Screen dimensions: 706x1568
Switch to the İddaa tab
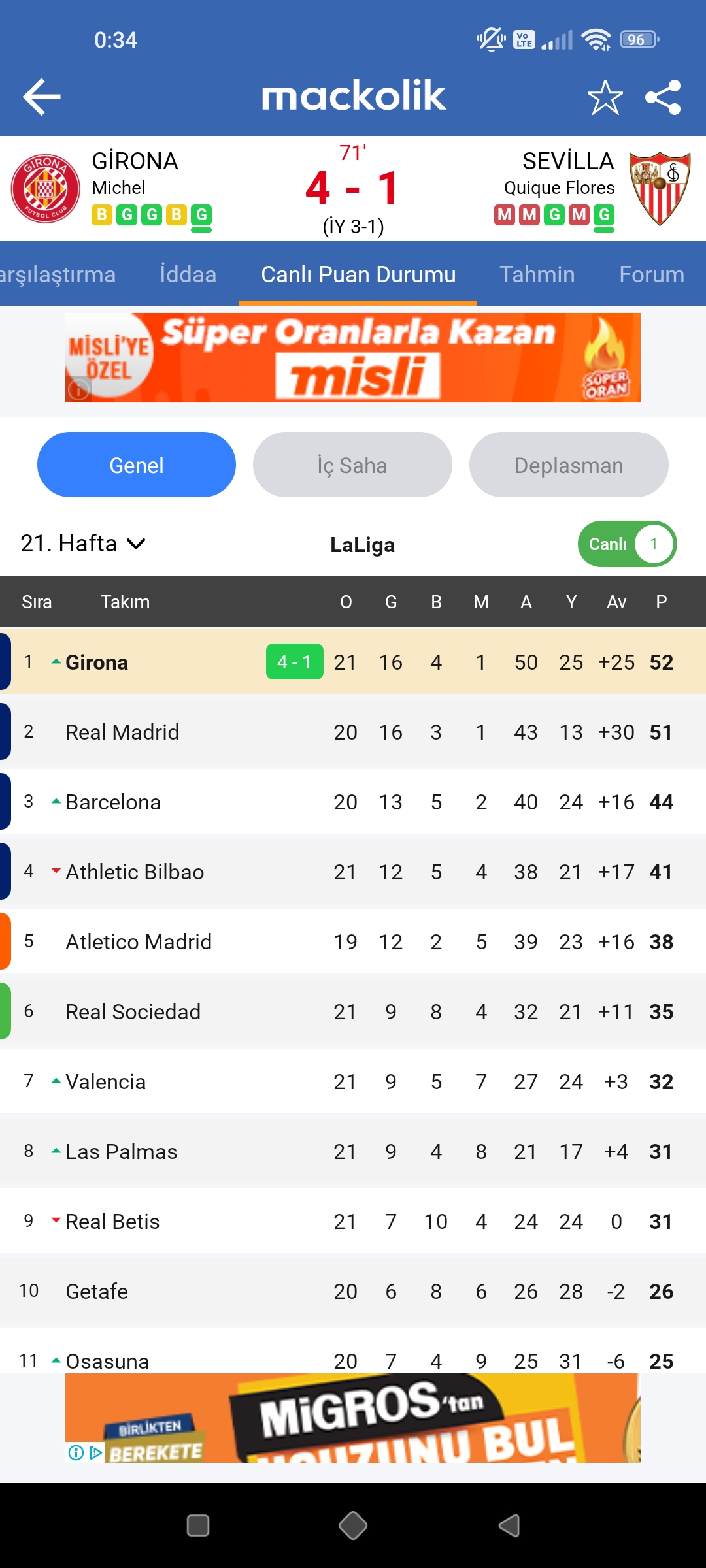188,274
